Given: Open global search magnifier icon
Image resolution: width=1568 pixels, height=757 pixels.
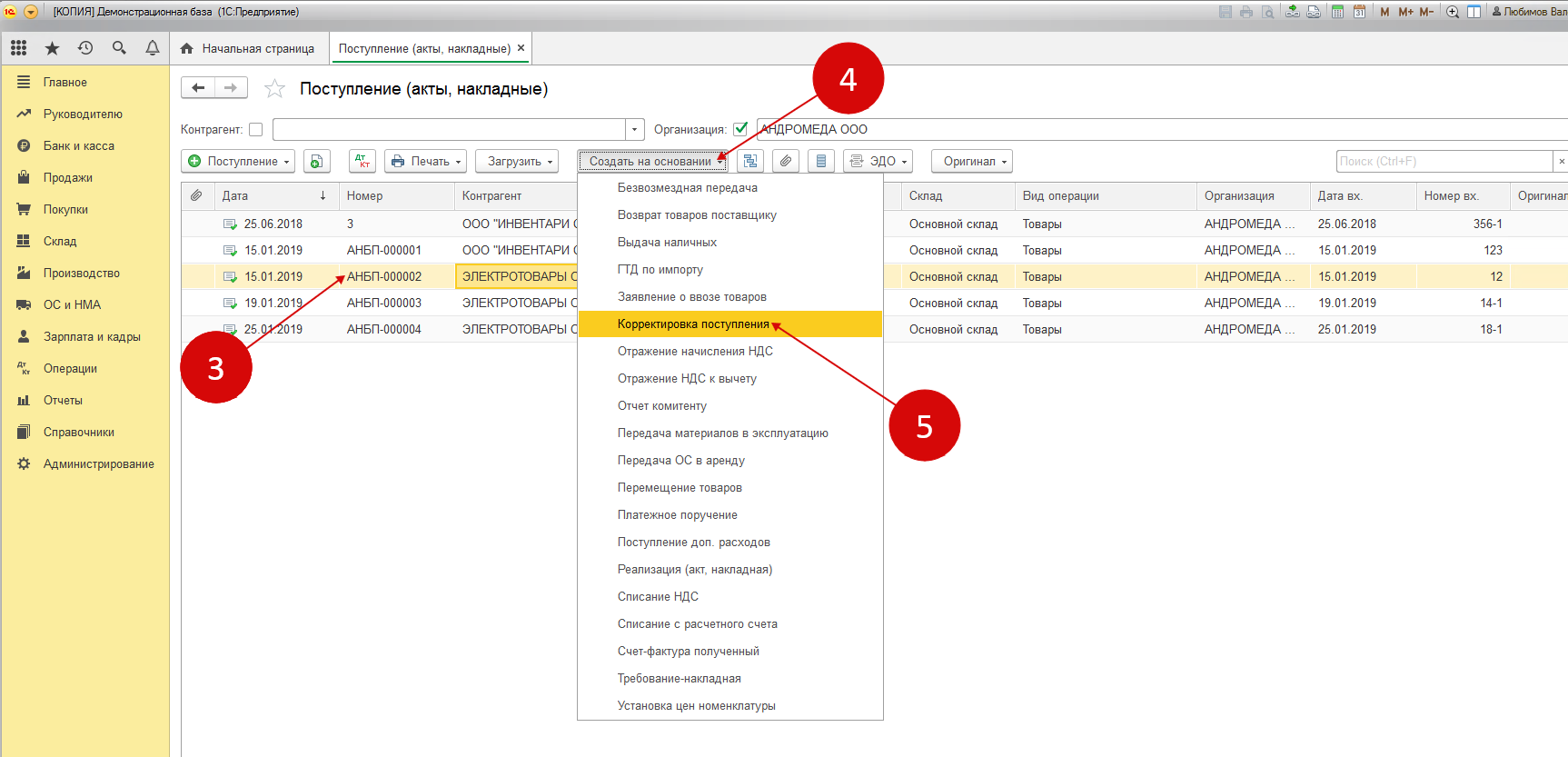Looking at the screenshot, I should click(119, 48).
